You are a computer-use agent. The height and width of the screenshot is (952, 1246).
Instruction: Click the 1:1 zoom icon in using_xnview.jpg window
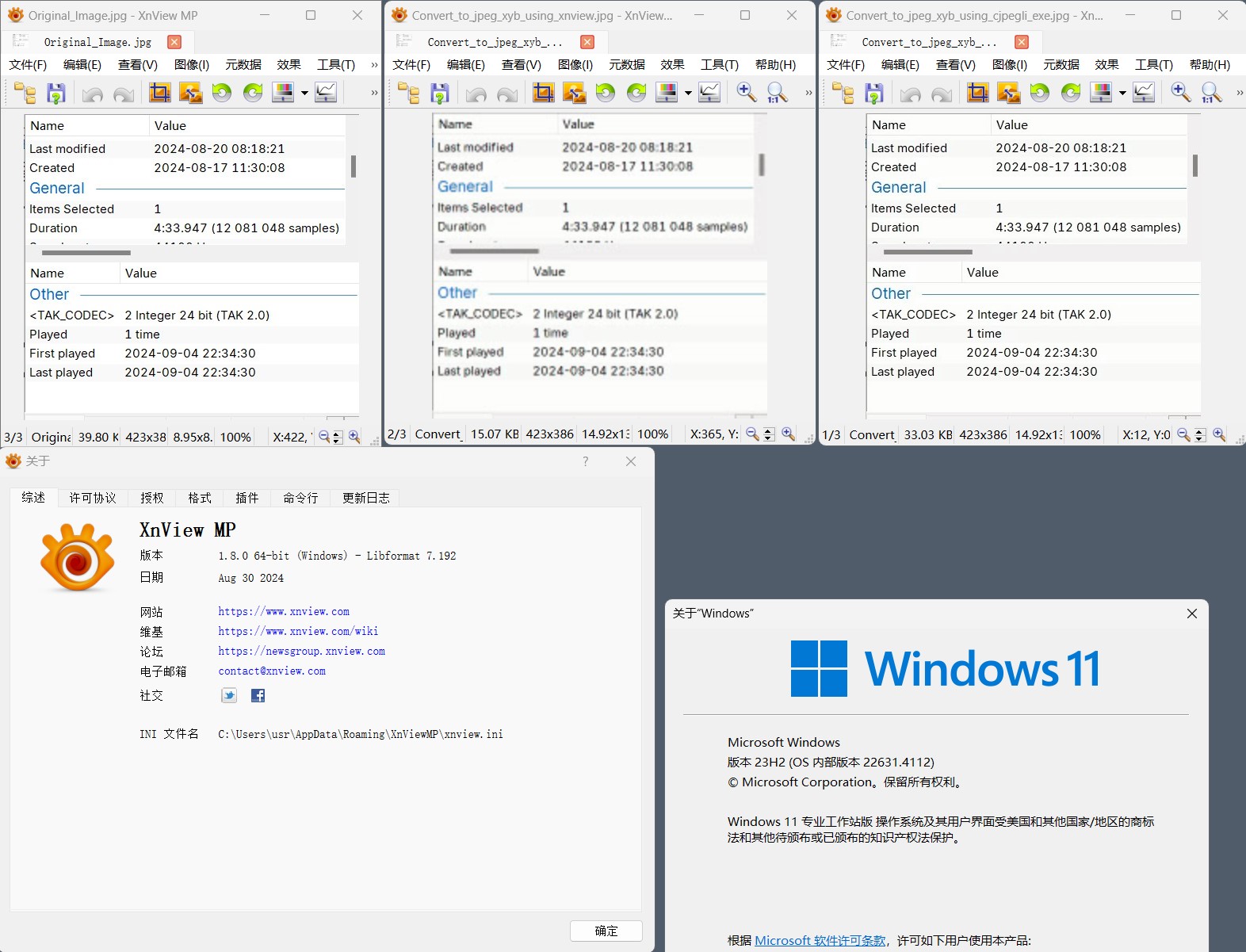pyautogui.click(x=777, y=93)
